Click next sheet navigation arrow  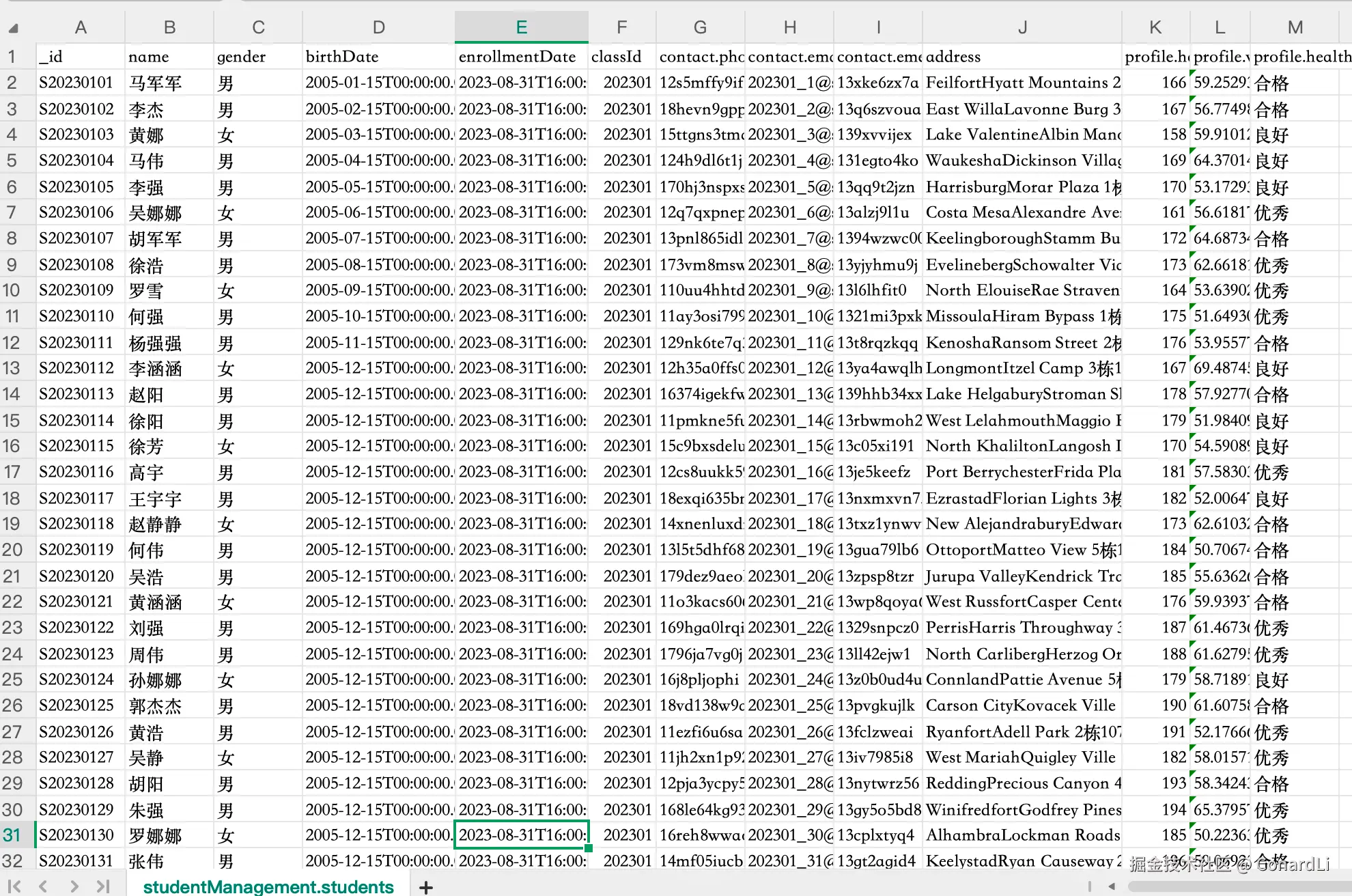point(74,886)
